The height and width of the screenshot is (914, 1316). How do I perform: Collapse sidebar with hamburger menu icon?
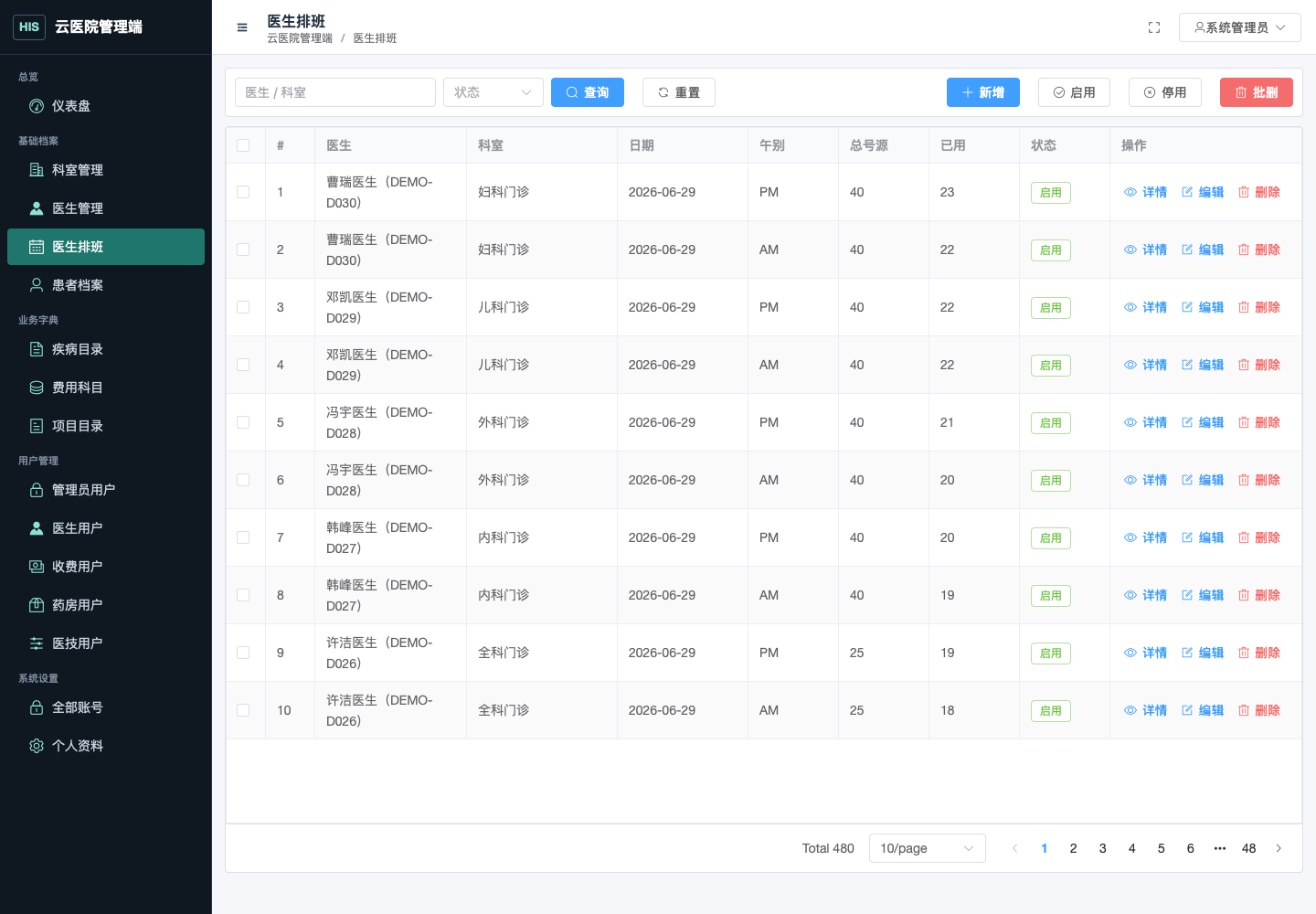pyautogui.click(x=242, y=27)
